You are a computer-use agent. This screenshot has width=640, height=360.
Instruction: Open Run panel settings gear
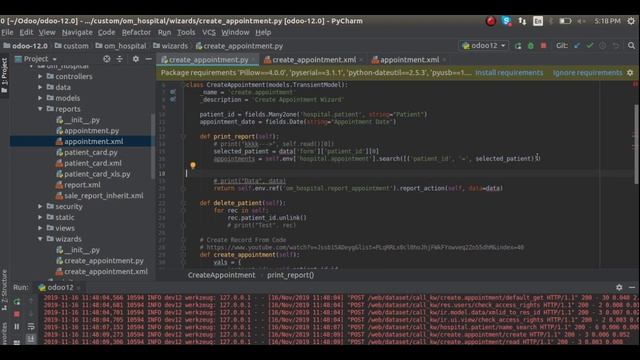[x=619, y=287]
